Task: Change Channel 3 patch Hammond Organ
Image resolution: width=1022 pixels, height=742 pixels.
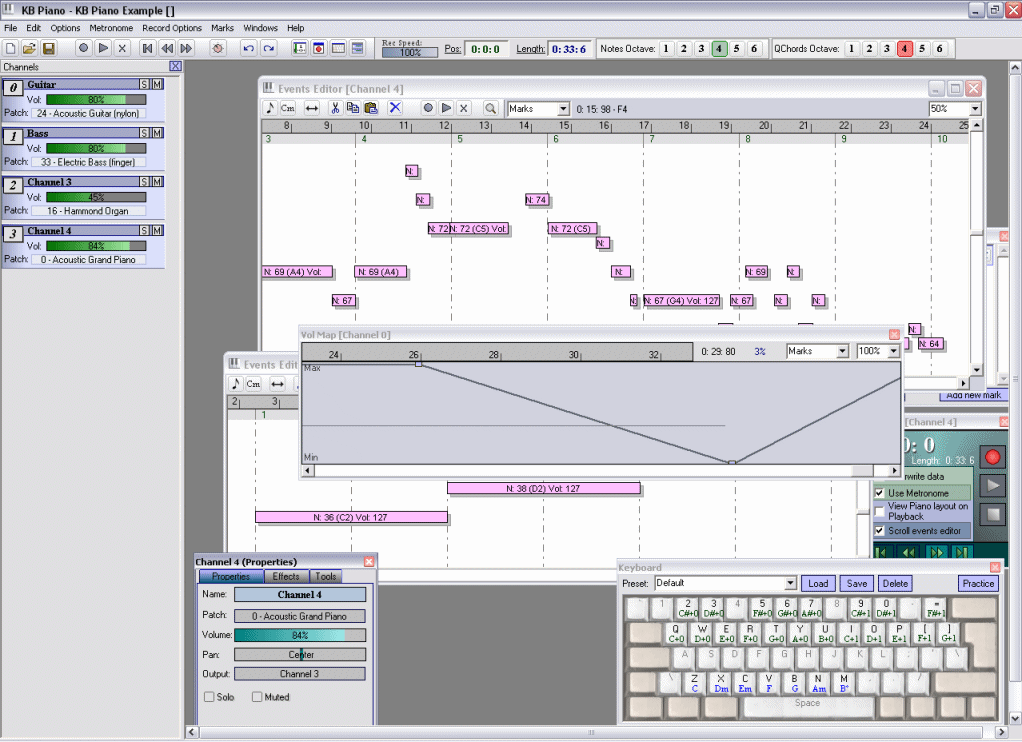Action: [88, 211]
